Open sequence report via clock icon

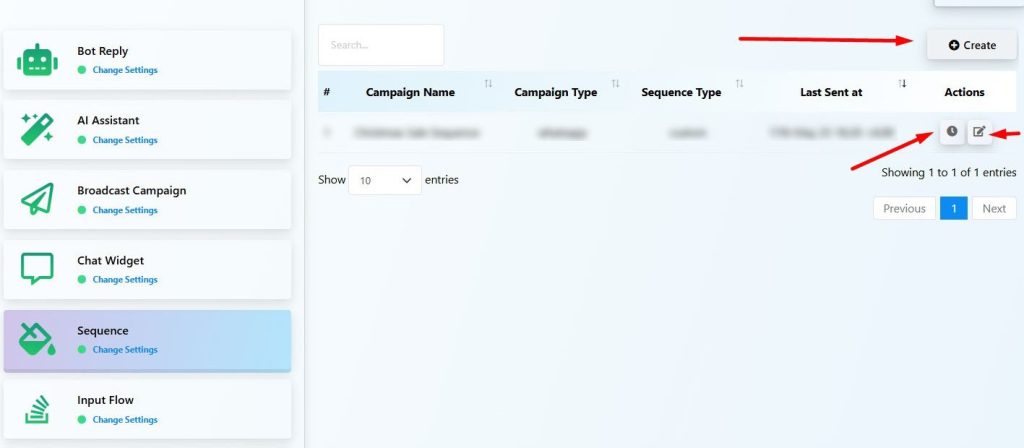(x=952, y=132)
